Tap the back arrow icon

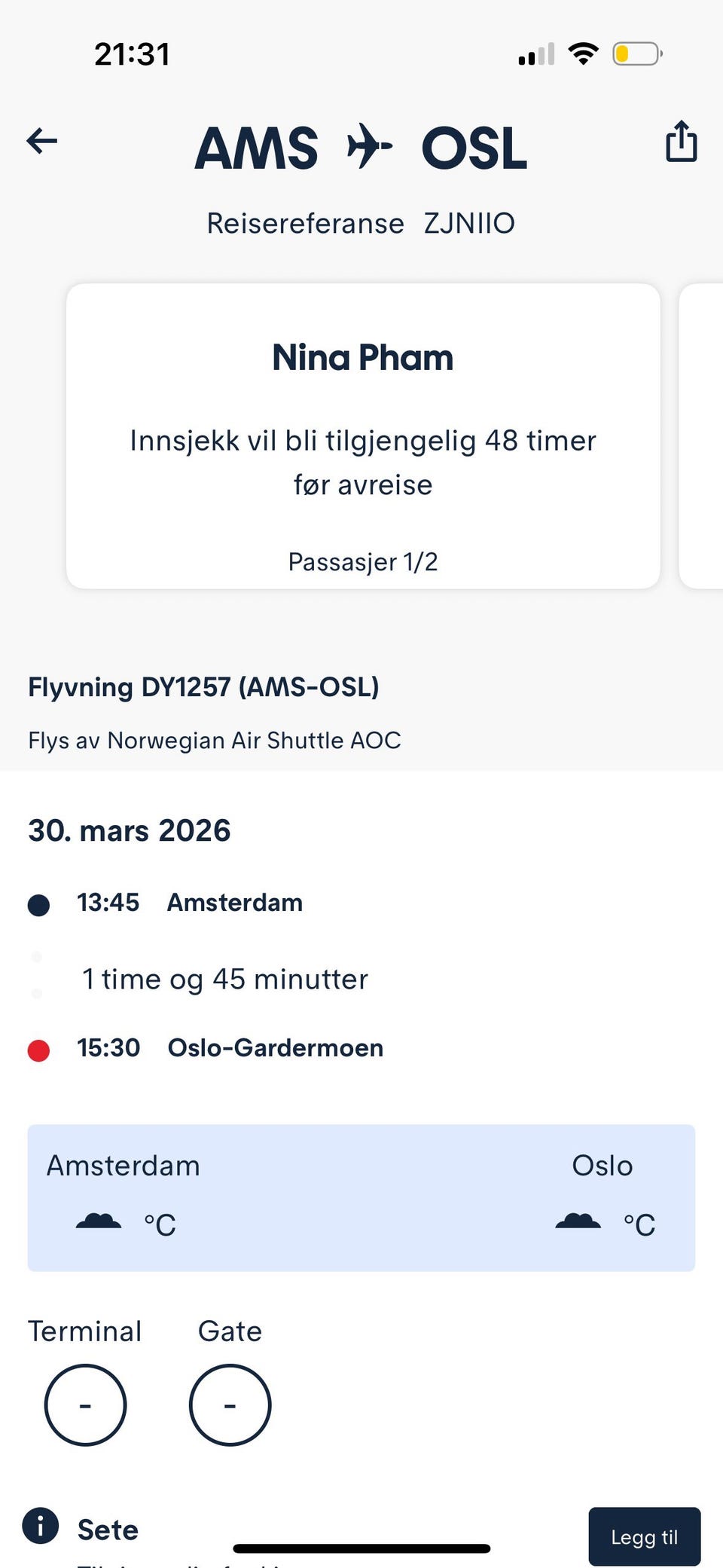tap(42, 141)
